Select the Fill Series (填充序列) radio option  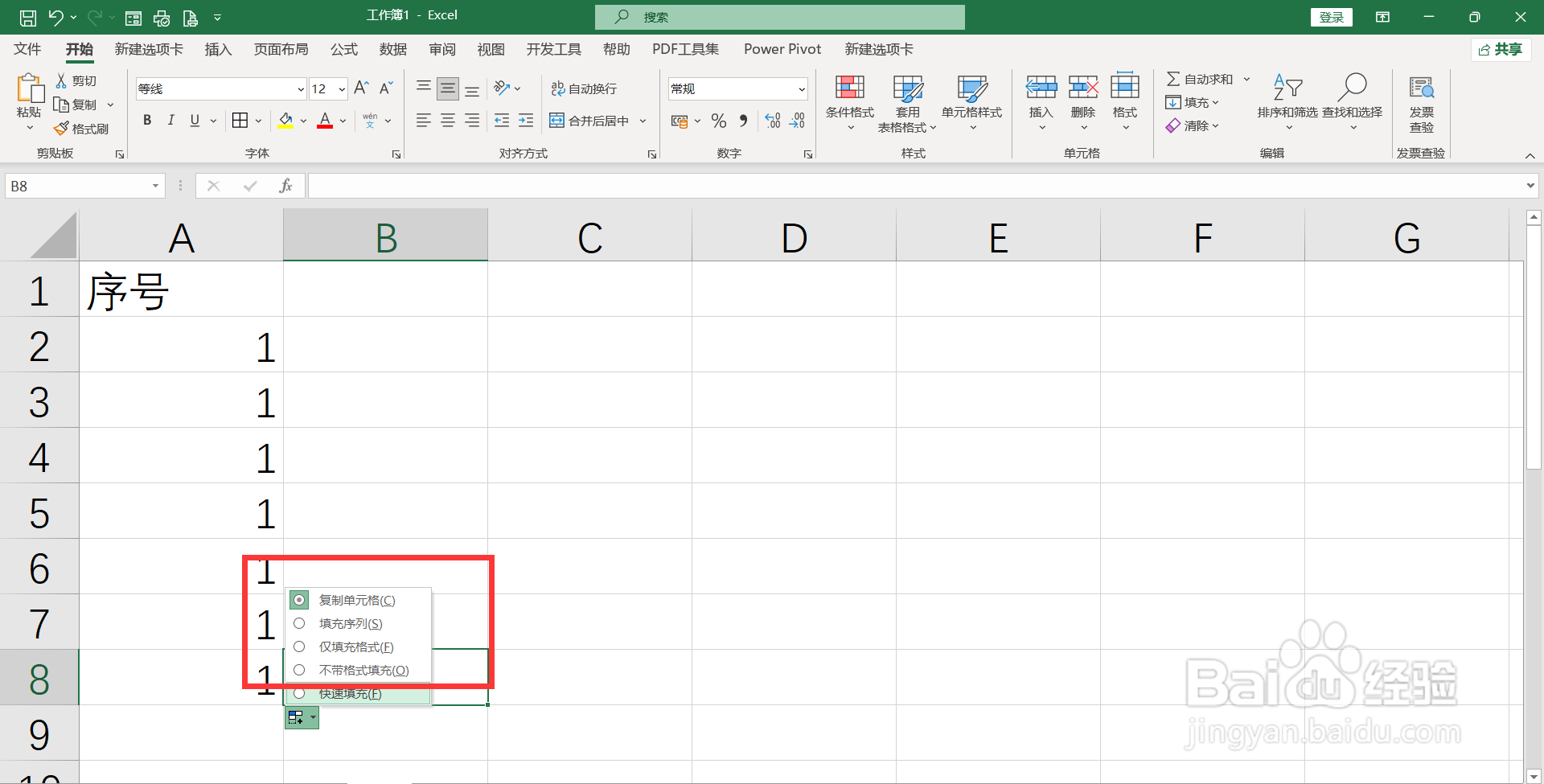(x=299, y=623)
